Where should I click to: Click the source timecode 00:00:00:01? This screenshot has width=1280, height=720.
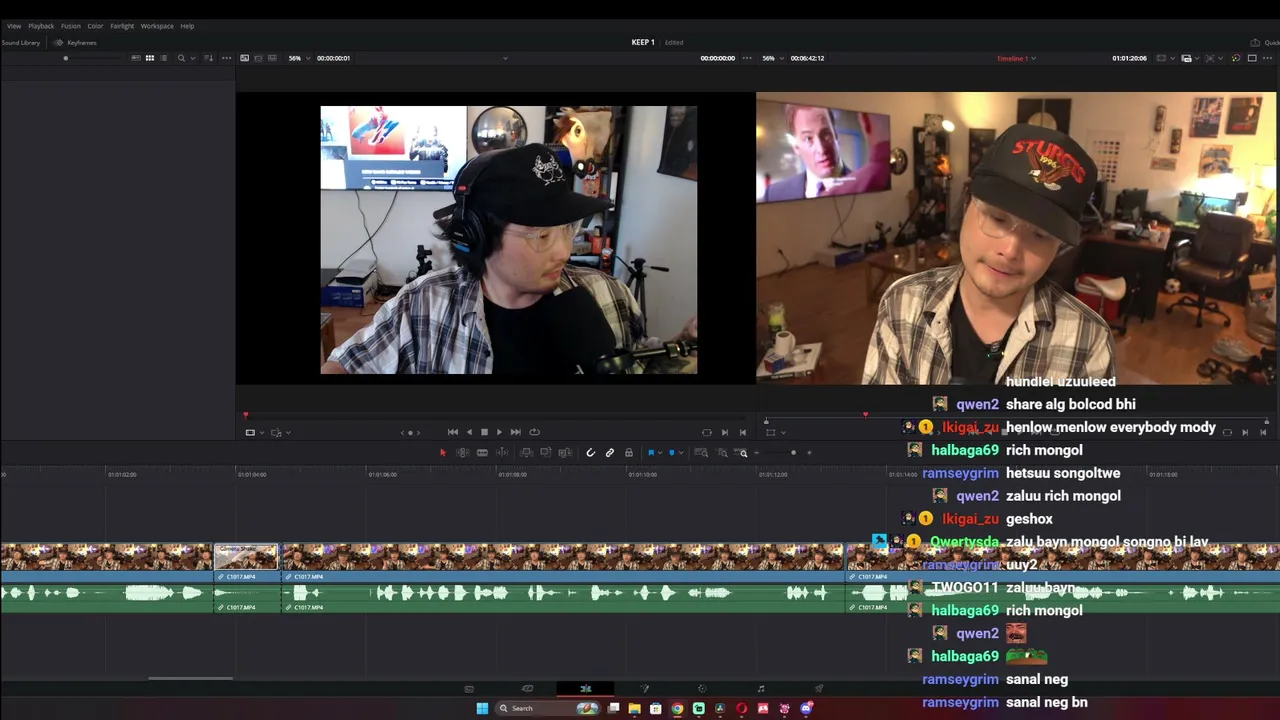333,58
